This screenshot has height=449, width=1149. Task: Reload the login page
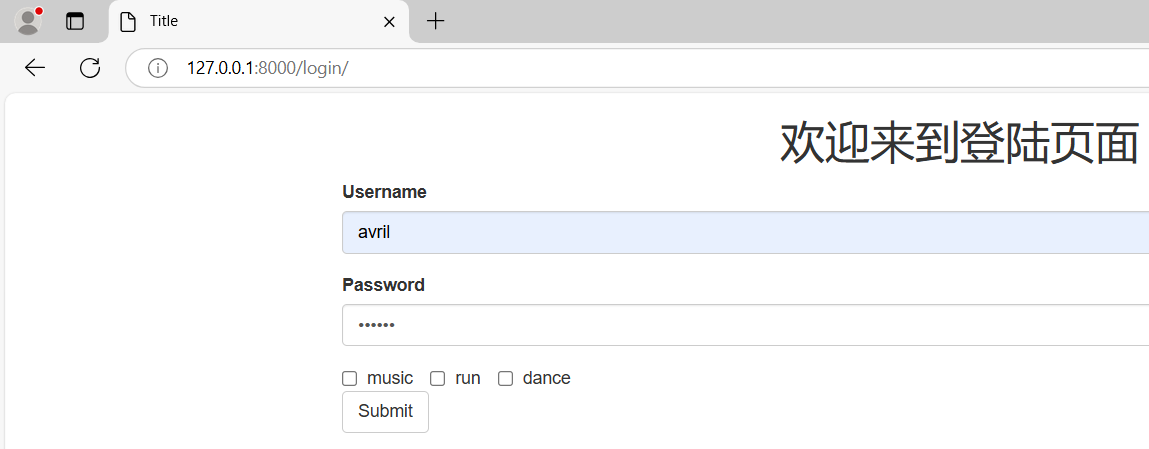coord(90,68)
